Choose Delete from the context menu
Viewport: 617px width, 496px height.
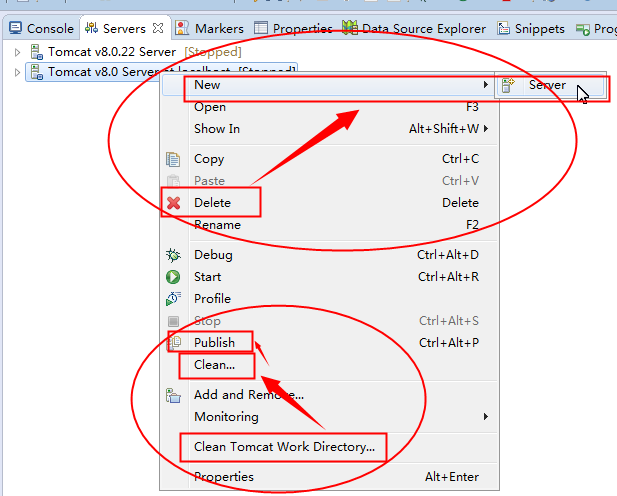click(x=330, y=203)
